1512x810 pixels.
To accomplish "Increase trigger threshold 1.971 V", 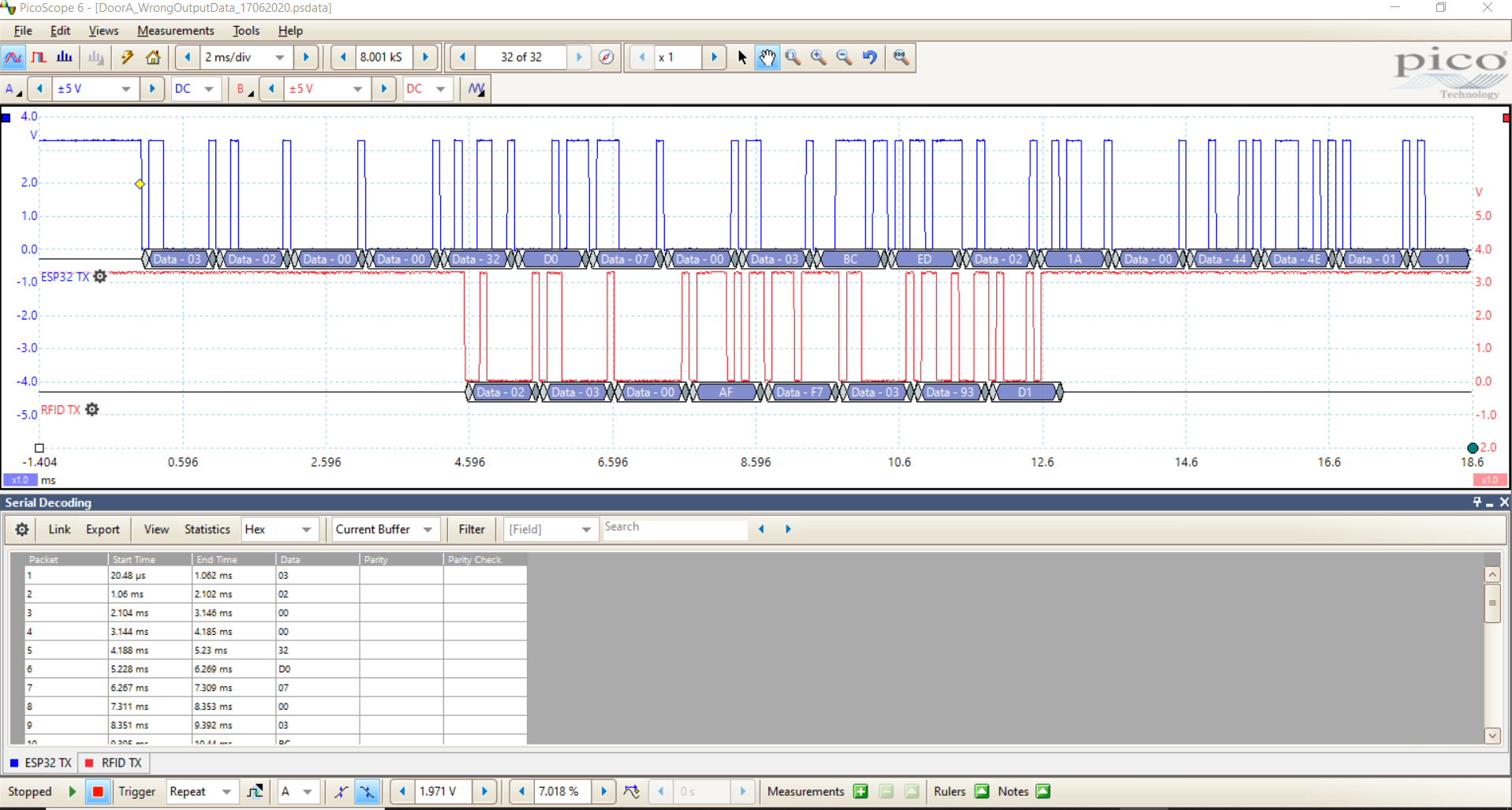I will 484,791.
